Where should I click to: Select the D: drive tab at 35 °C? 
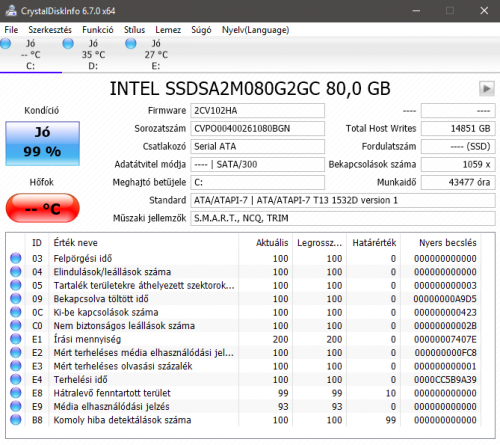tap(93, 55)
